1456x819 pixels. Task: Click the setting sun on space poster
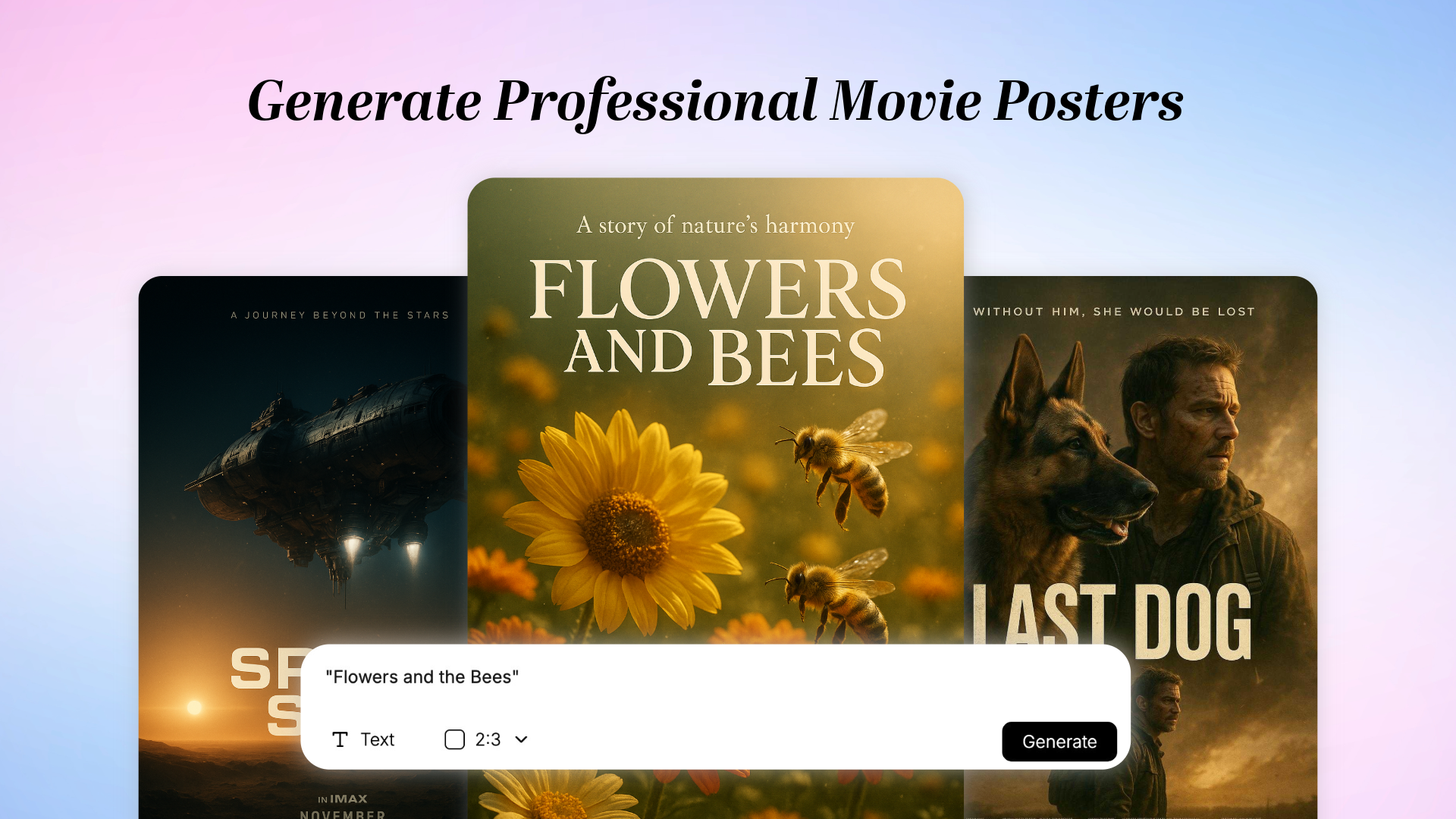[x=195, y=707]
